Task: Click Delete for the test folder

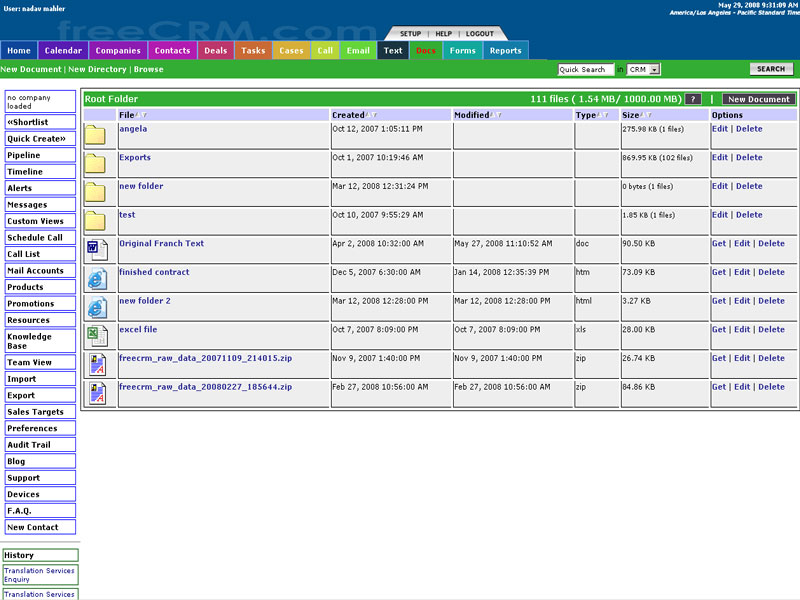Action: point(749,215)
